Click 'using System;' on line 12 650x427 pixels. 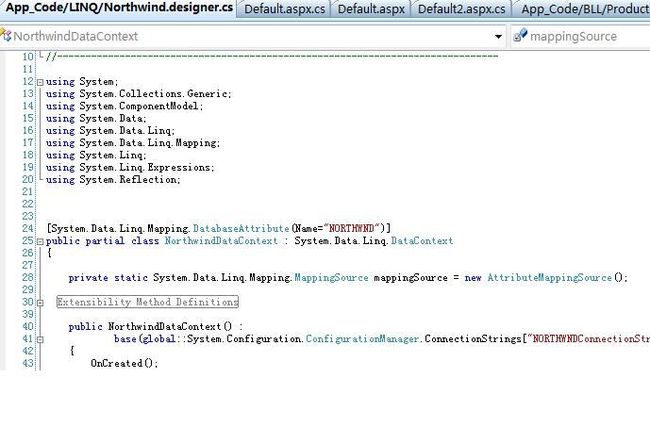[82, 82]
